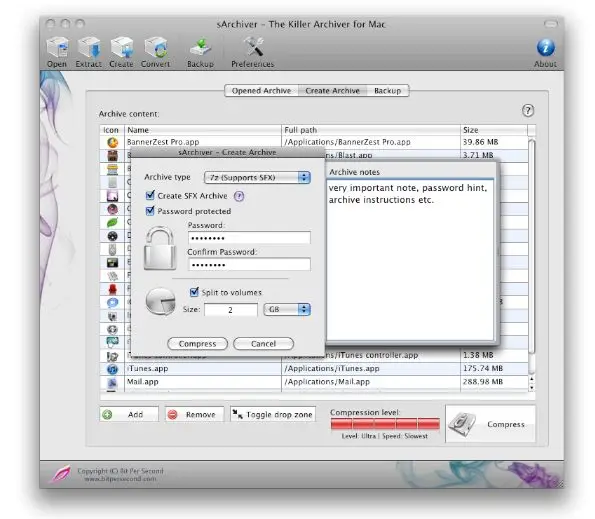Click the large Compress button in main window
595x519 pixels.
490,424
